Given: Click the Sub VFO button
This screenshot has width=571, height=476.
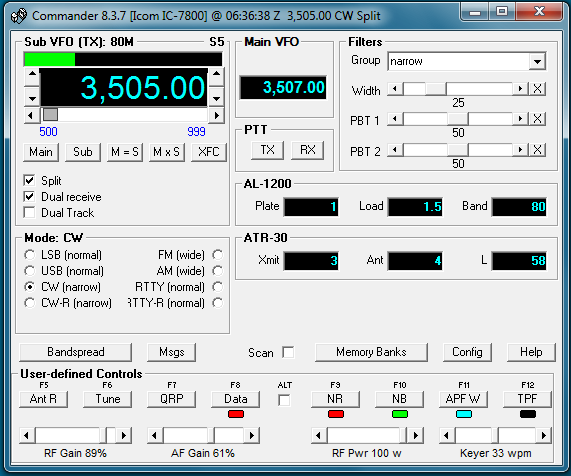Looking at the screenshot, I should (83, 152).
